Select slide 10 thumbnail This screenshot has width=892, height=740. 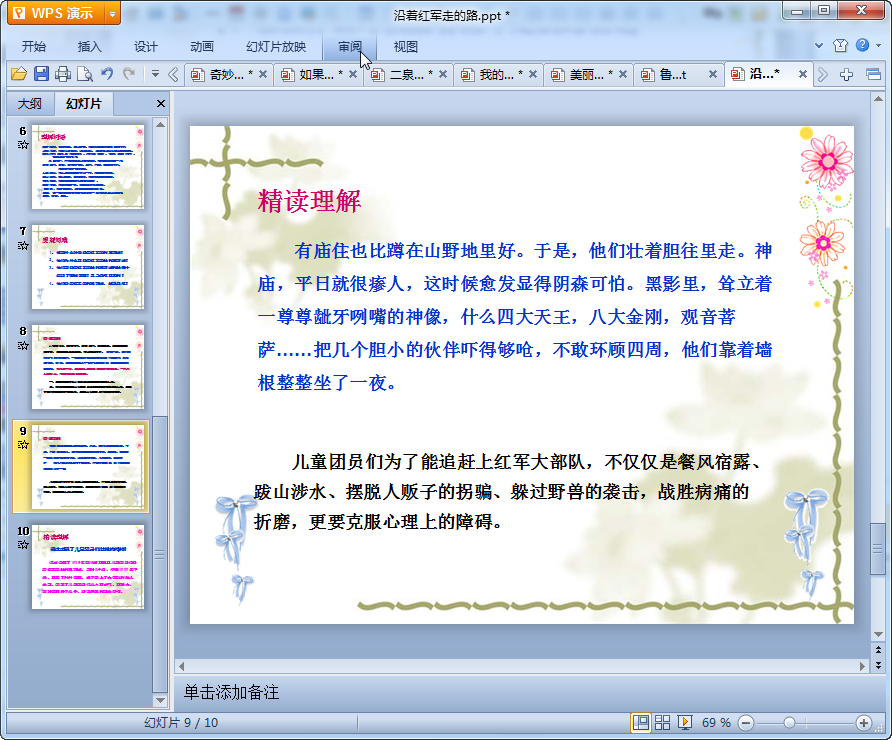[x=88, y=567]
